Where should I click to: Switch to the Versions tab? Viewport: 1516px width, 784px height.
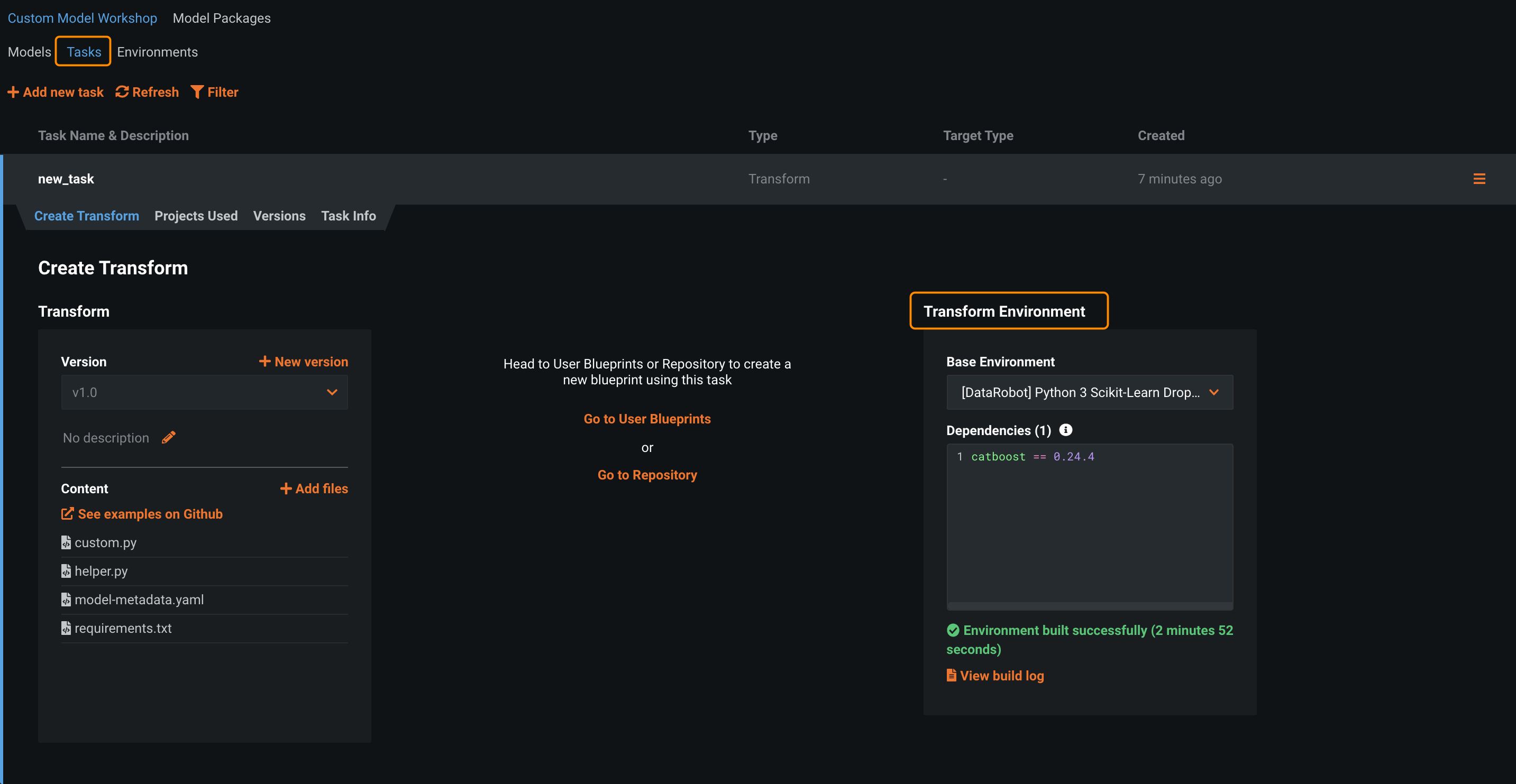pos(279,216)
